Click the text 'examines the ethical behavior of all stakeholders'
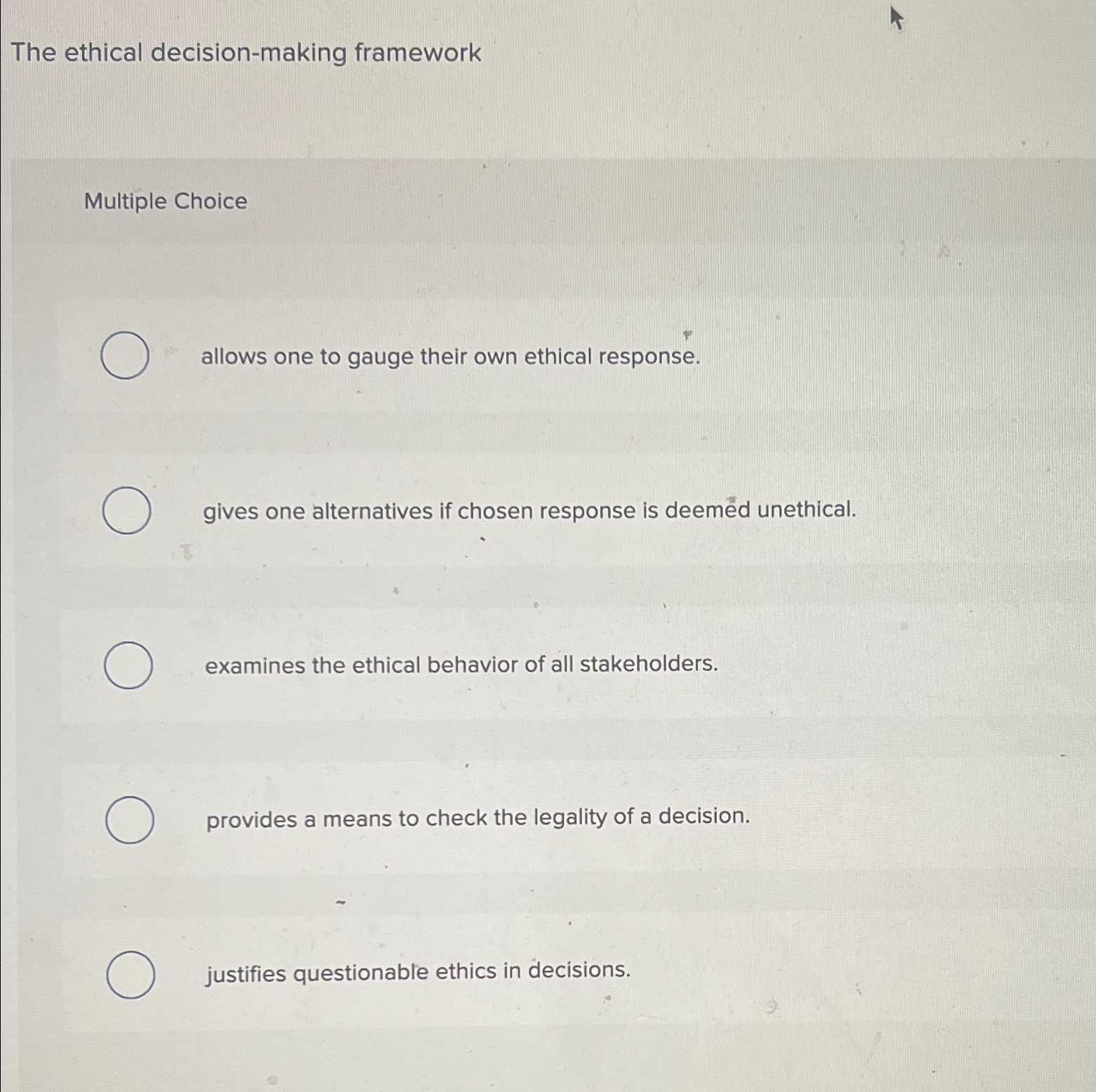 pos(460,665)
